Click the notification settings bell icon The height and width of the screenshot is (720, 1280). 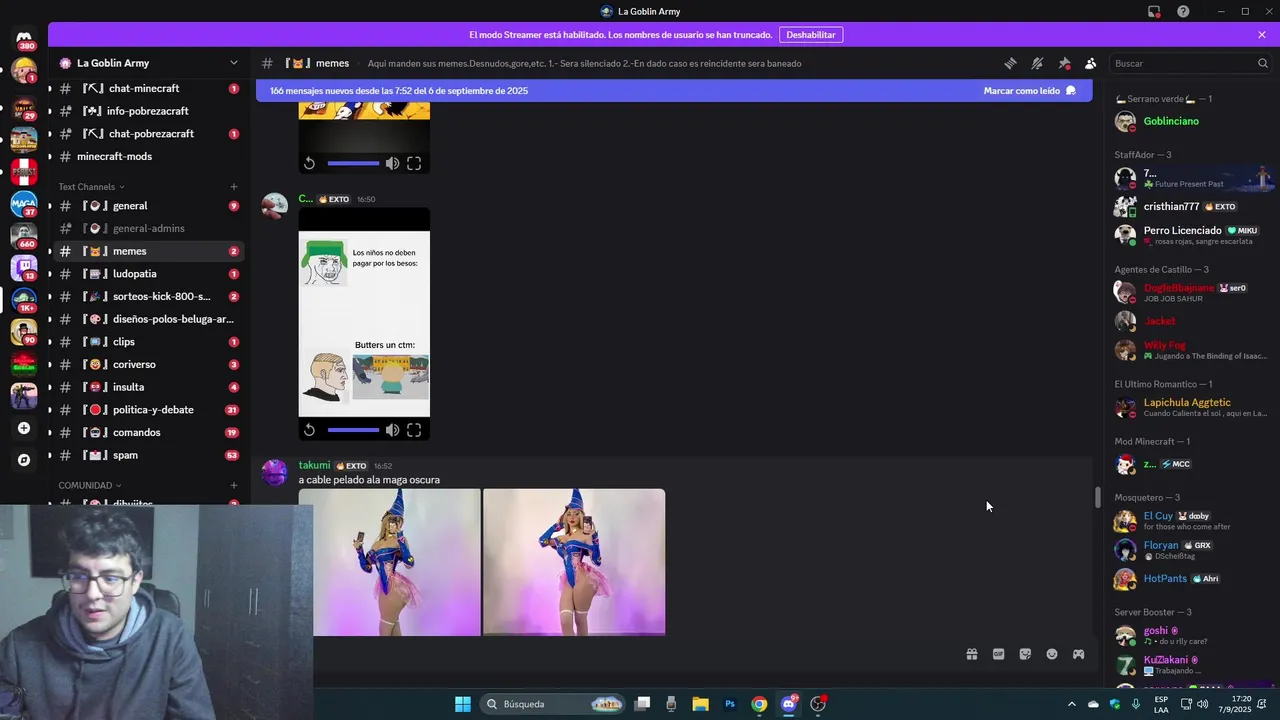point(1037,63)
